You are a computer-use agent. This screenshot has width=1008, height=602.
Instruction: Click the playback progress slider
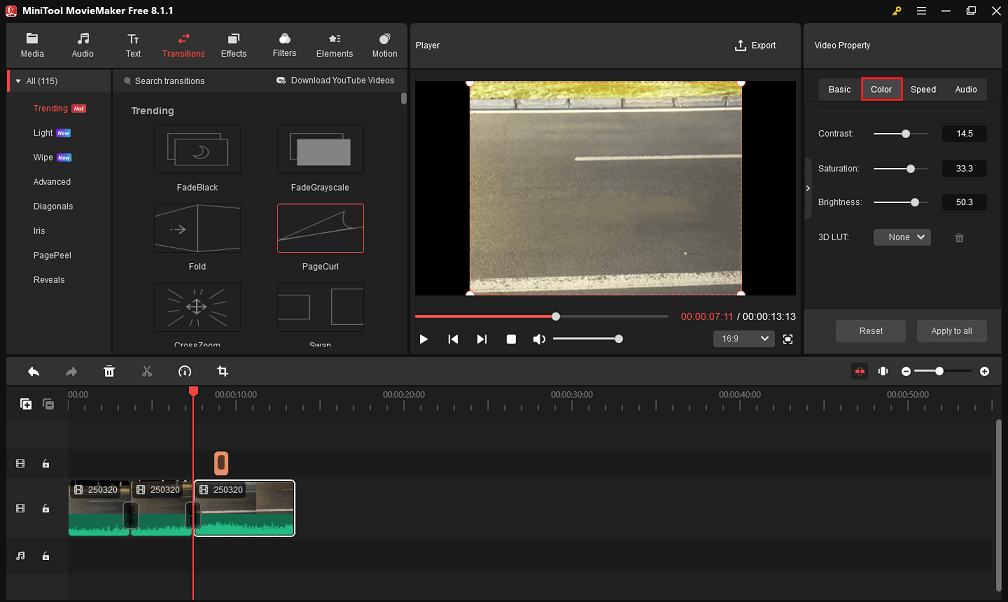541,316
